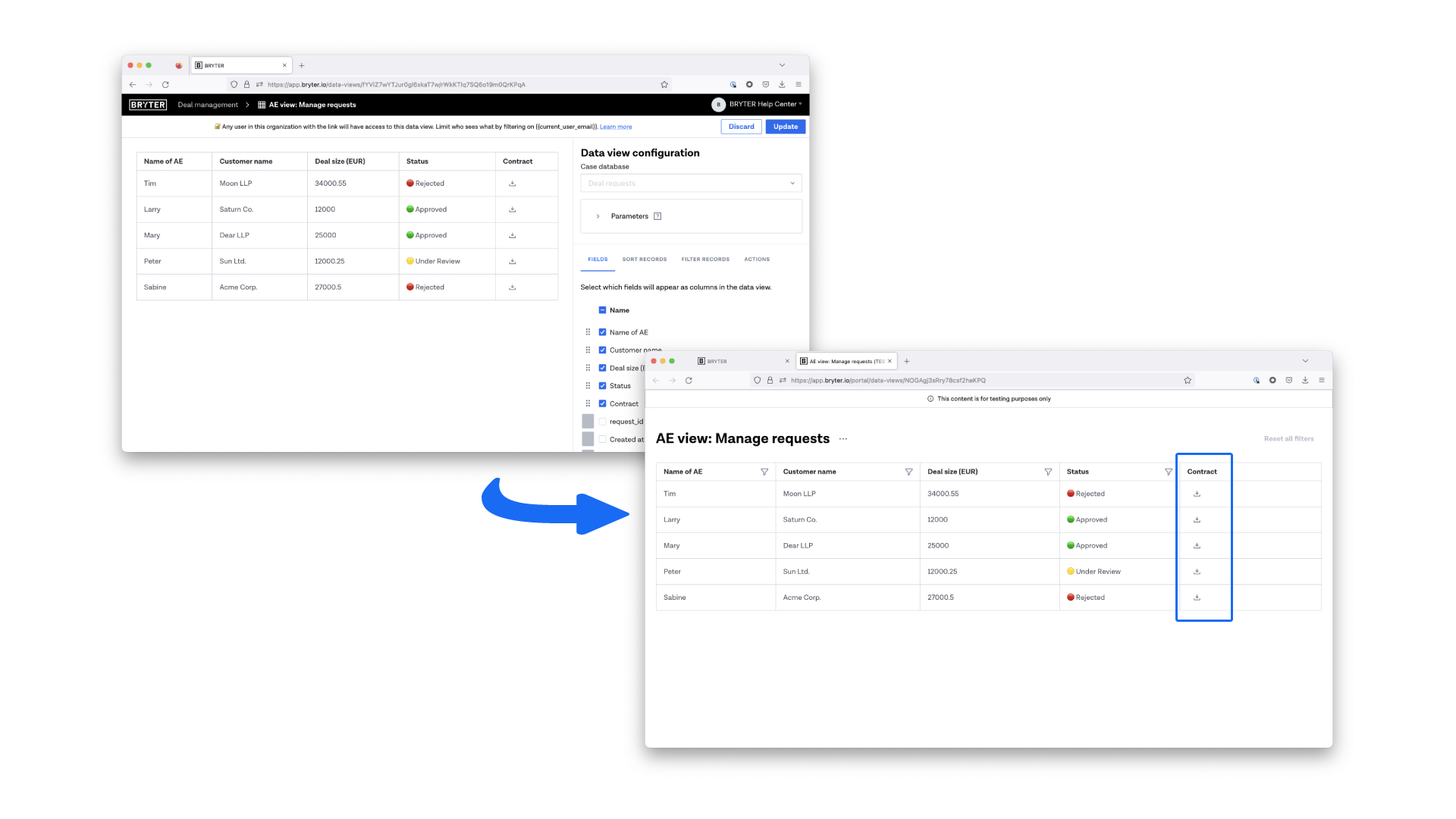Click the download icon for Tim's contract
Screen dimensions: 1456x819
(1197, 494)
